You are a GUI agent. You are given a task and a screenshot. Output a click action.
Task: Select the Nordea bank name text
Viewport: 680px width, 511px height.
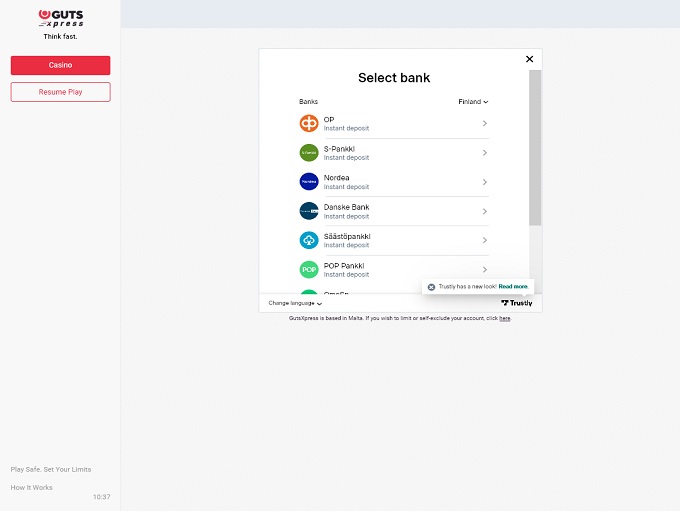pyautogui.click(x=336, y=178)
